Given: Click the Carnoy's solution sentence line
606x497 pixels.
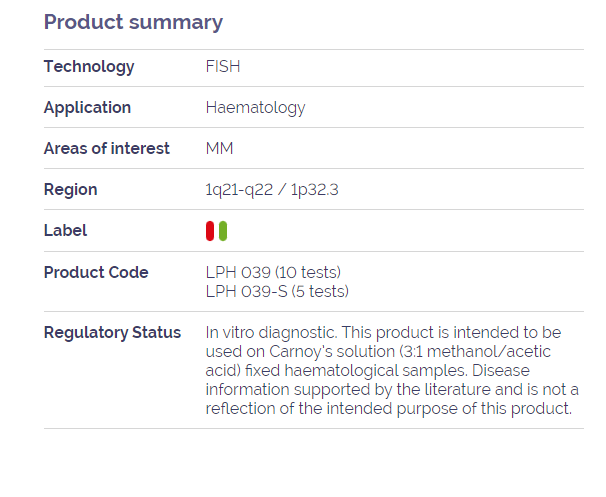Looking at the screenshot, I should coord(378,352).
